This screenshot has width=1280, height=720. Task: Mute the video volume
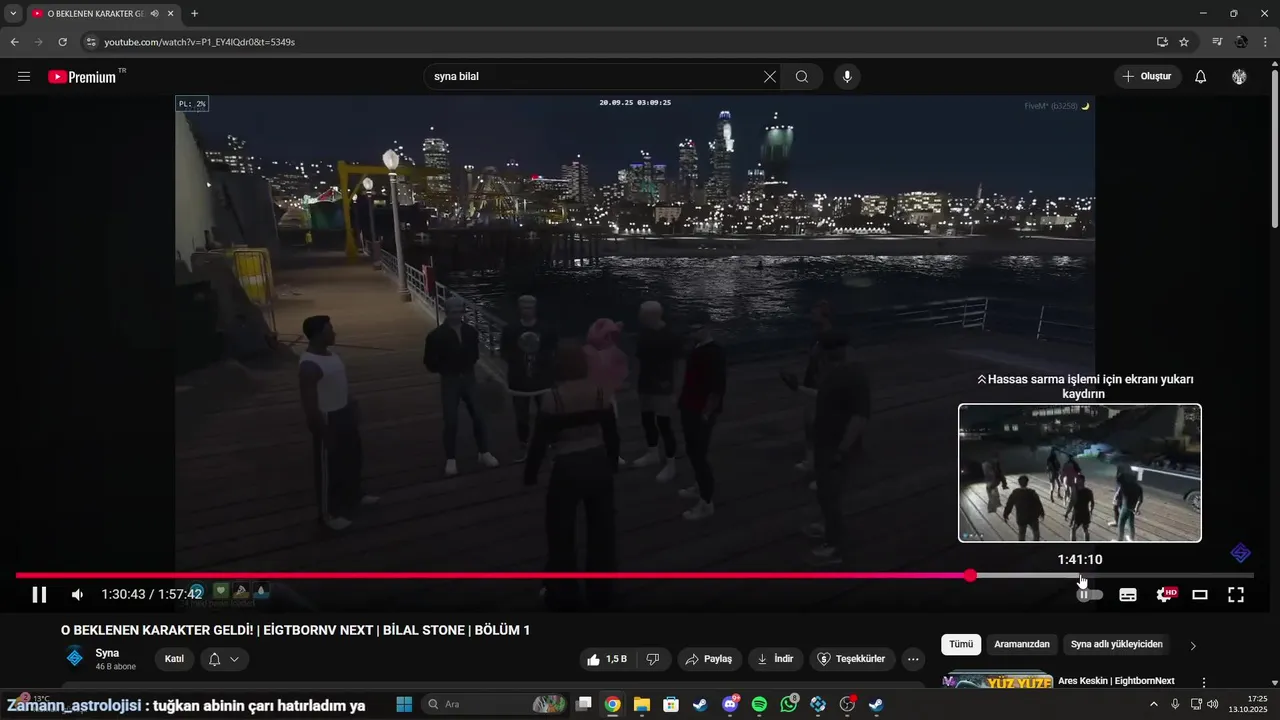78,595
